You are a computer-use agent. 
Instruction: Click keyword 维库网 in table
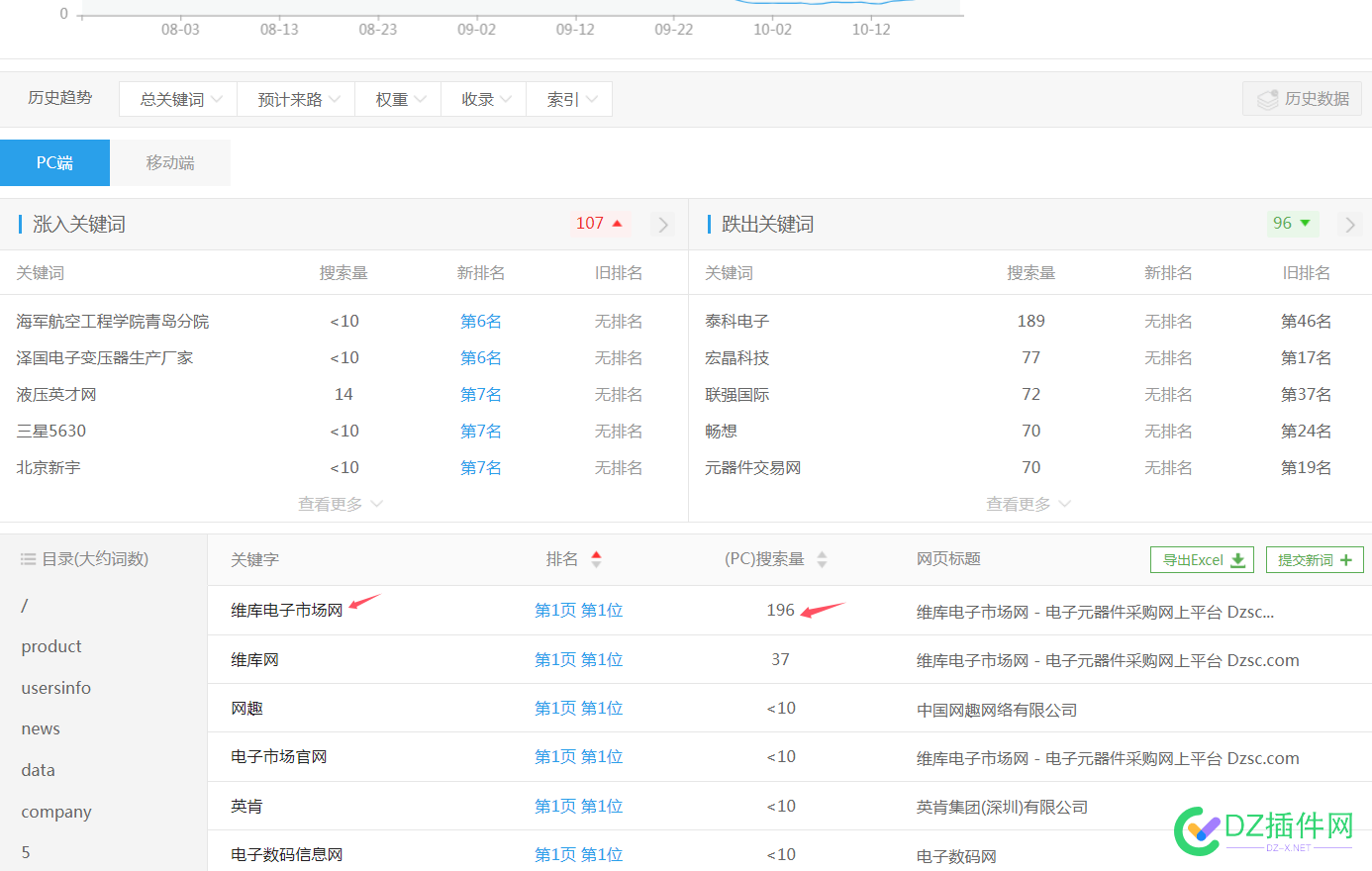[254, 660]
